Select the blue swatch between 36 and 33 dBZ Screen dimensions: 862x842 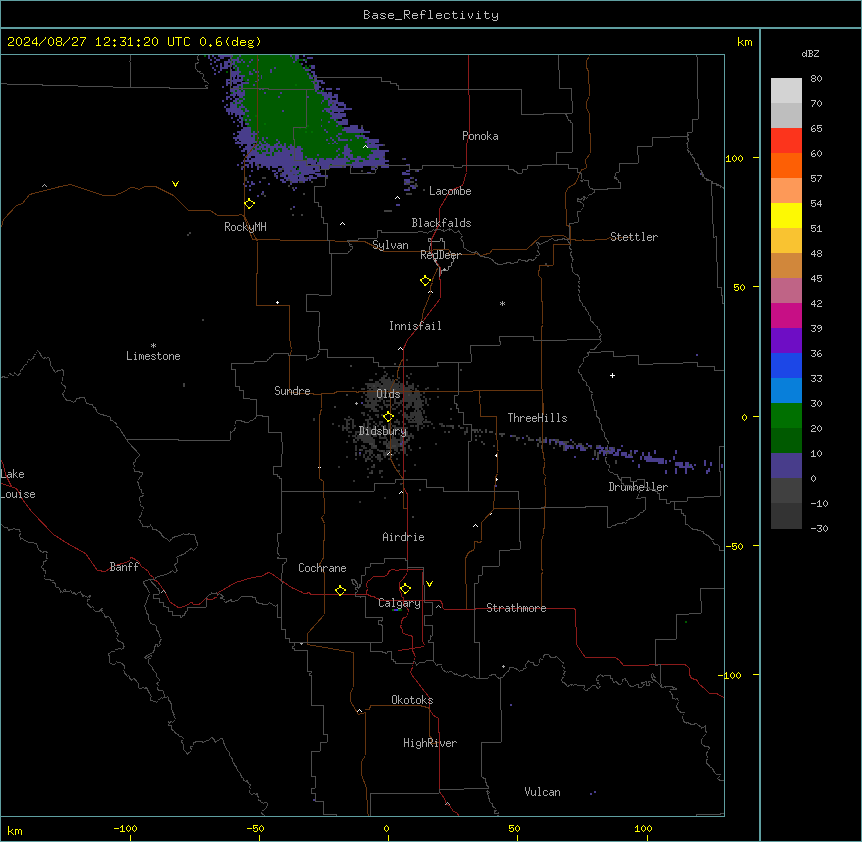pos(786,365)
